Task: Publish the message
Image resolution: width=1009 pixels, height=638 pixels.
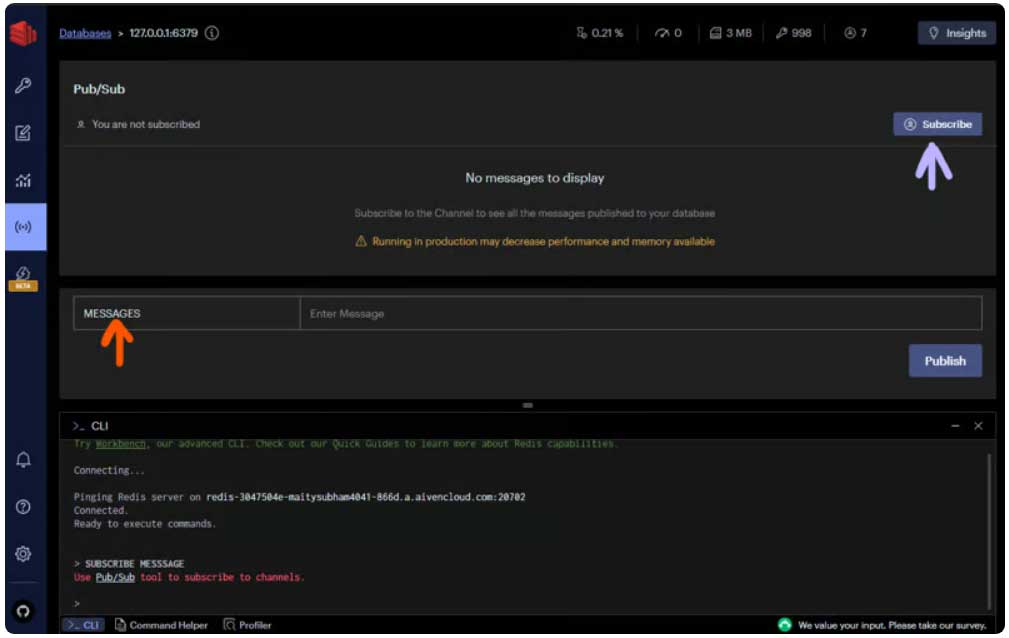Action: tap(944, 360)
